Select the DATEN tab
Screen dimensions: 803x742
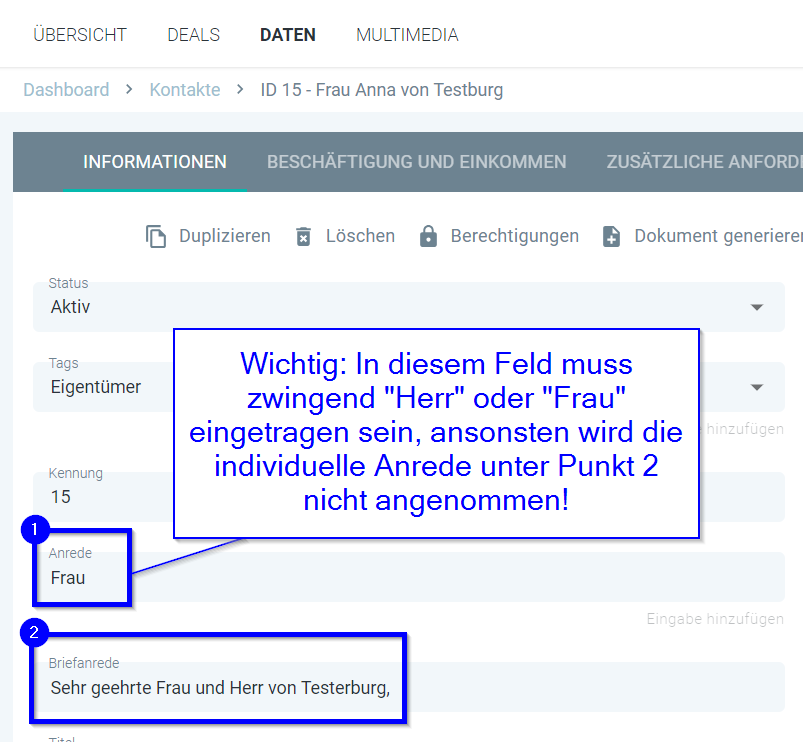pyautogui.click(x=287, y=35)
